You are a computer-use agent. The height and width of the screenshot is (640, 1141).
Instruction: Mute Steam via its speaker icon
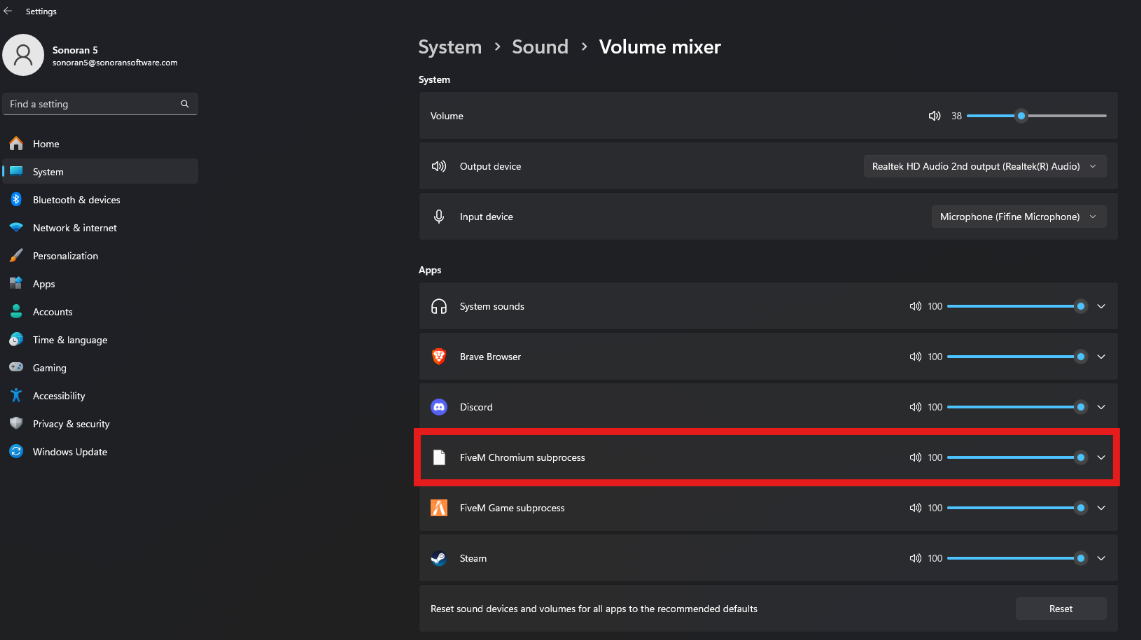pyautogui.click(x=915, y=559)
